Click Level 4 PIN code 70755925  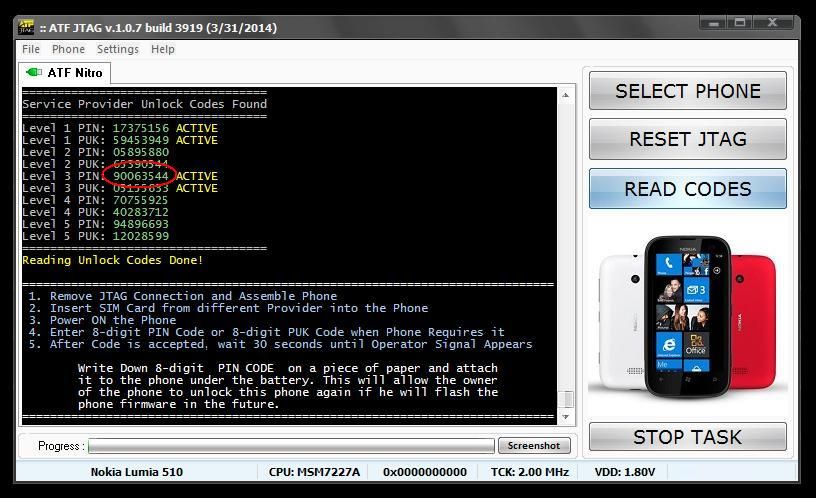click(141, 200)
